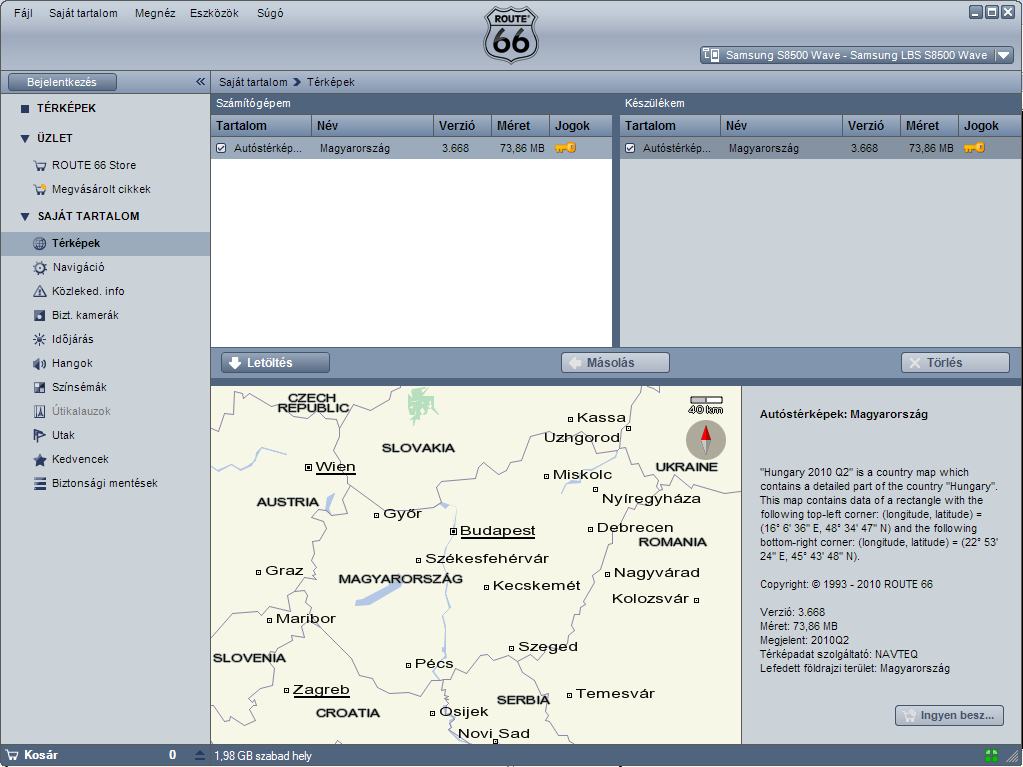
Task: Click the Készülékem panel header
Action: 820,103
